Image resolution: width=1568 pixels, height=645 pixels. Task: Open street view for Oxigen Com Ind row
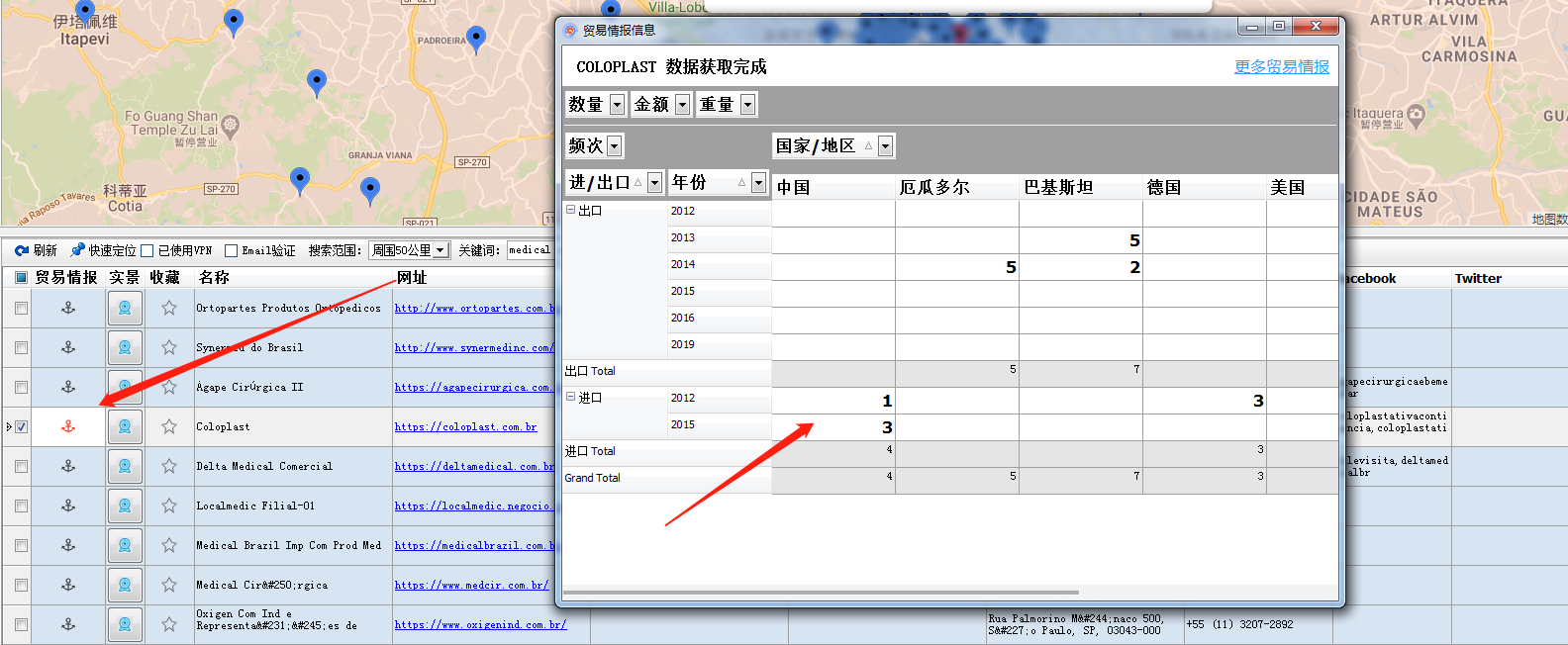(125, 624)
